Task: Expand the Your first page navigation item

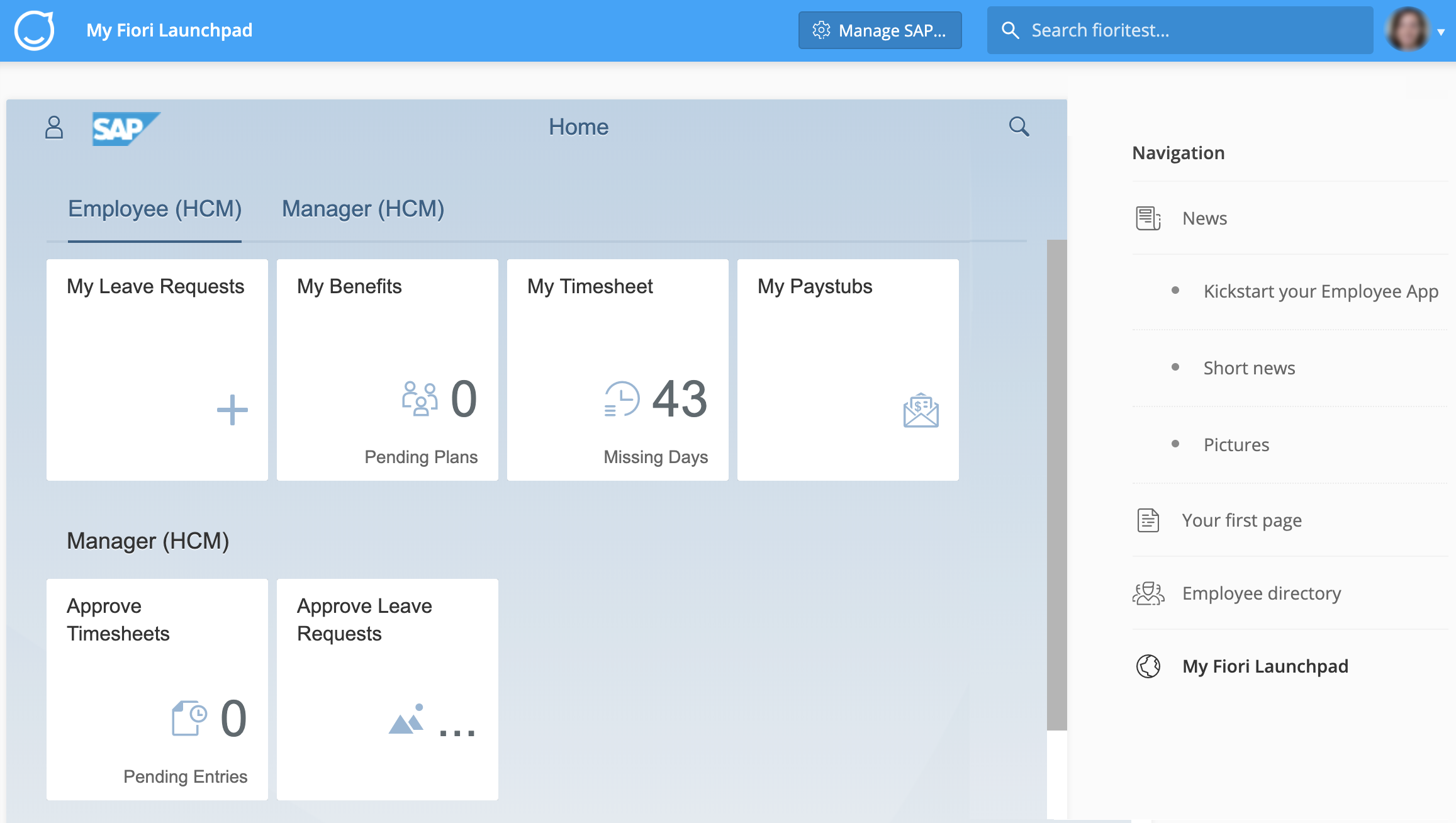Action: [1241, 518]
